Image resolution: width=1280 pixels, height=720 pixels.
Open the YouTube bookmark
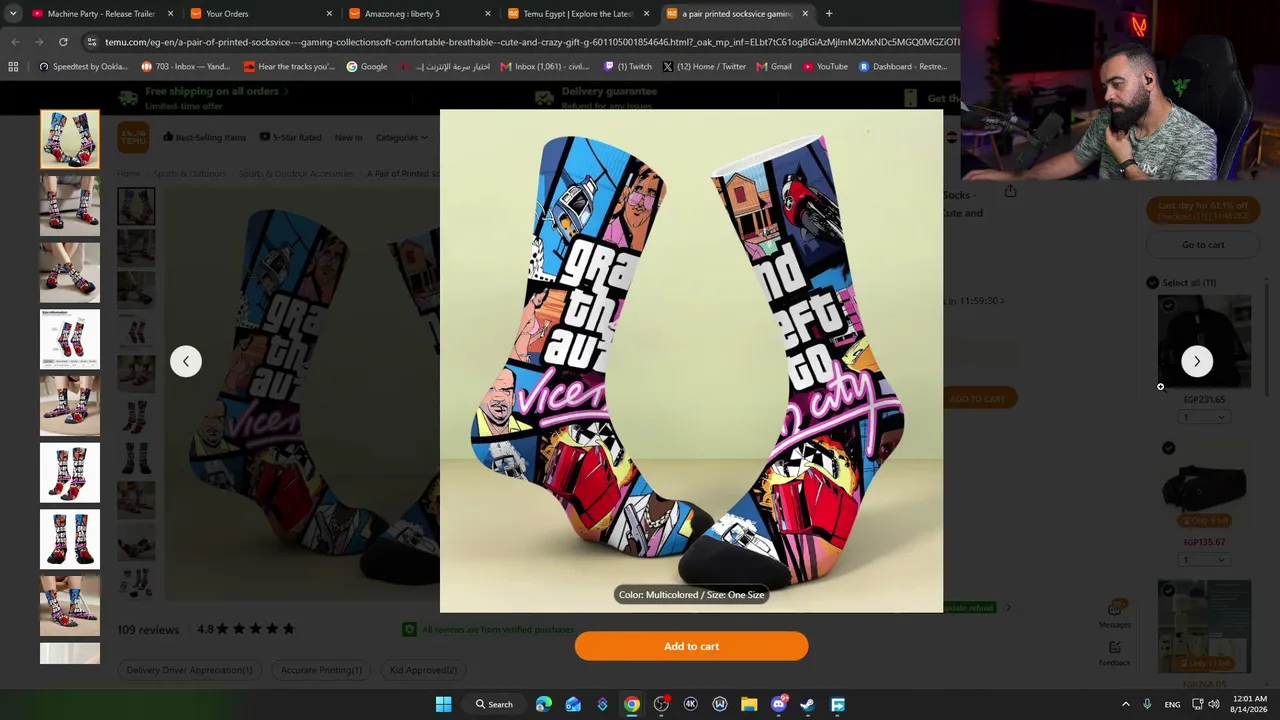click(825, 67)
